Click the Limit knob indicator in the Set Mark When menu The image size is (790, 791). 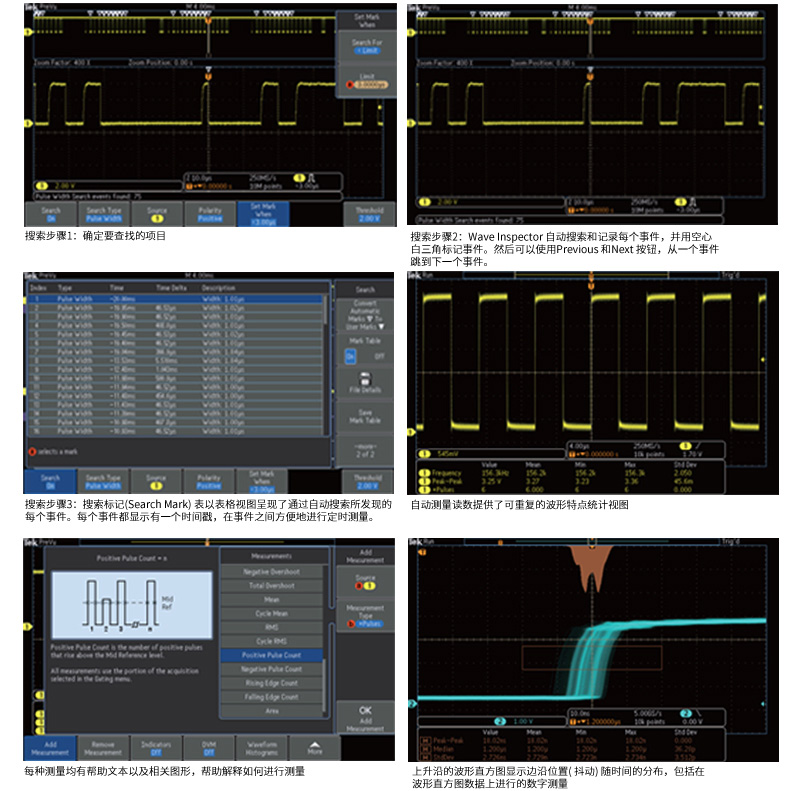(x=352, y=85)
